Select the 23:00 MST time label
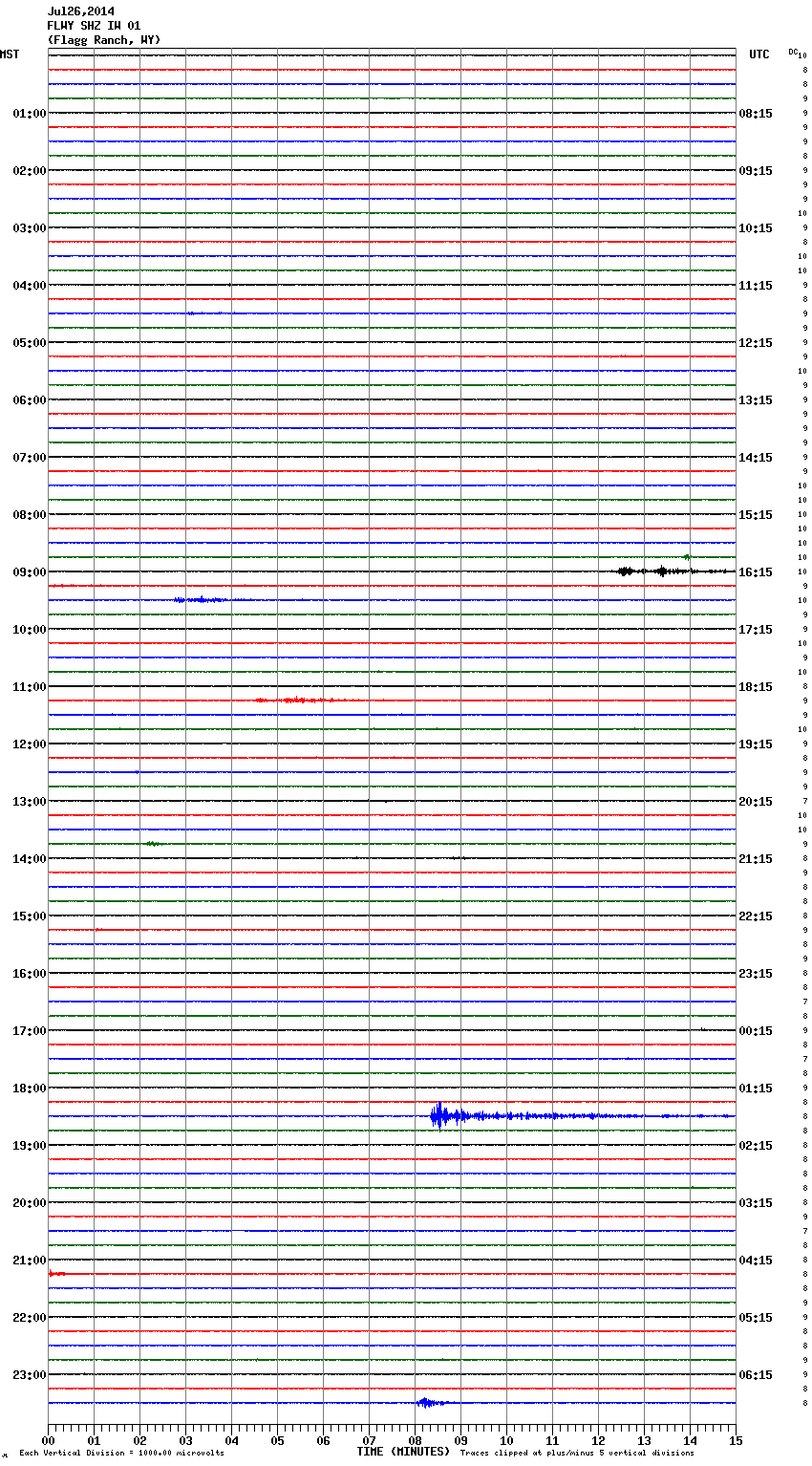Image resolution: width=812 pixels, height=1466 pixels. [x=30, y=1375]
